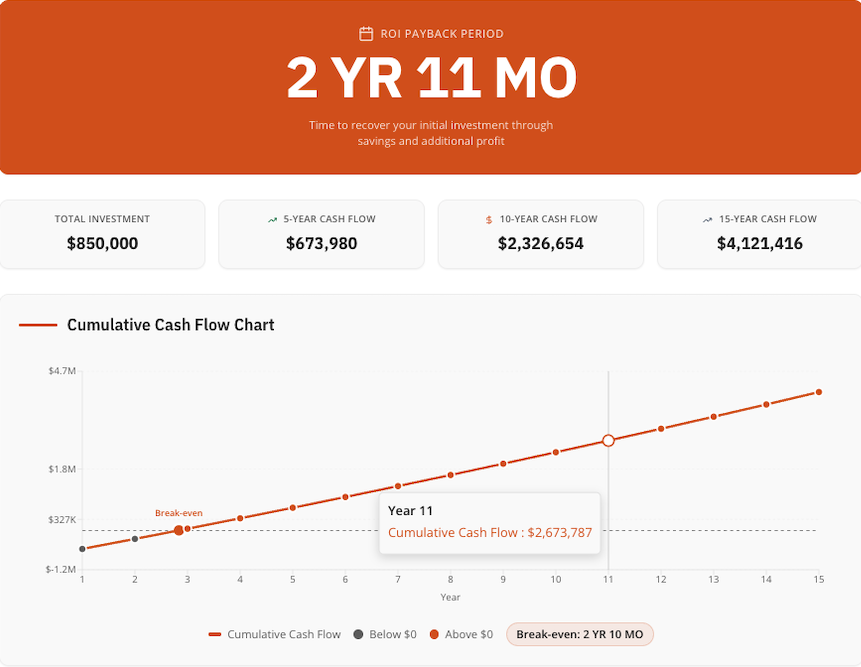Click the 5-Year Cash Flow trend icon
This screenshot has height=667, width=861.
272,219
